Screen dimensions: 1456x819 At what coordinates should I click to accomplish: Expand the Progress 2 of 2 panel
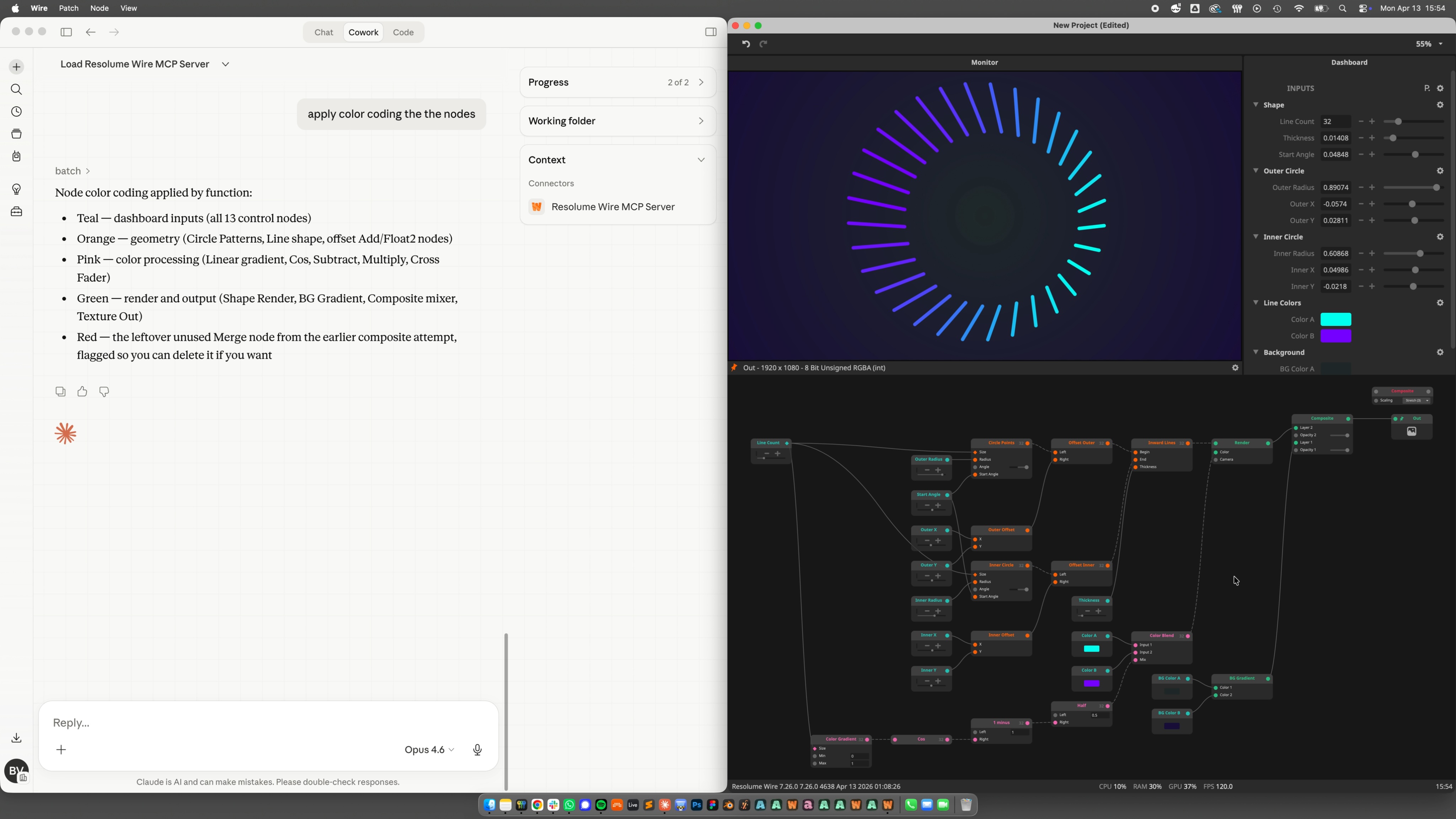coord(617,82)
